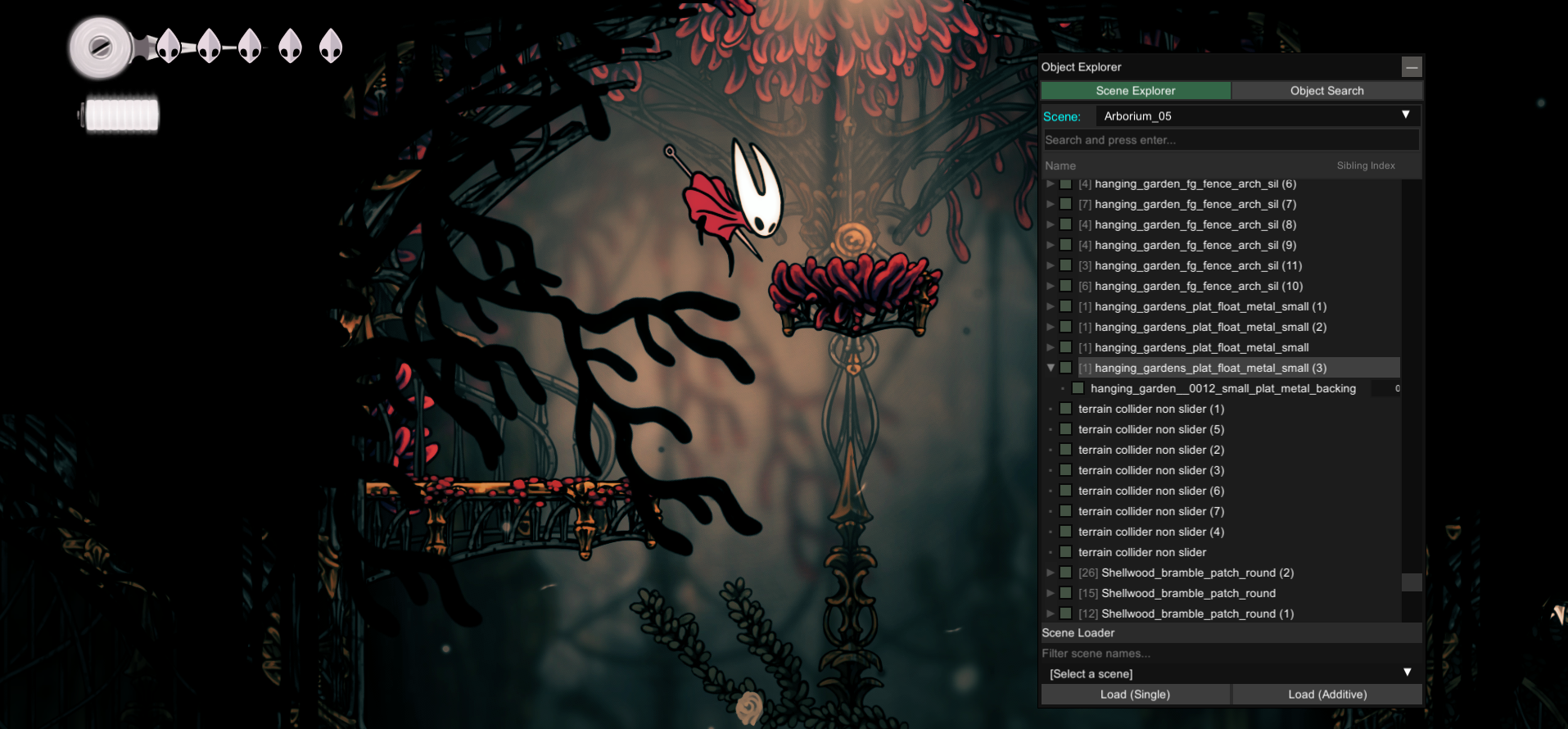The image size is (1568, 729).
Task: Toggle checkbox for terrain collider non slider (5)
Action: pos(1065,429)
